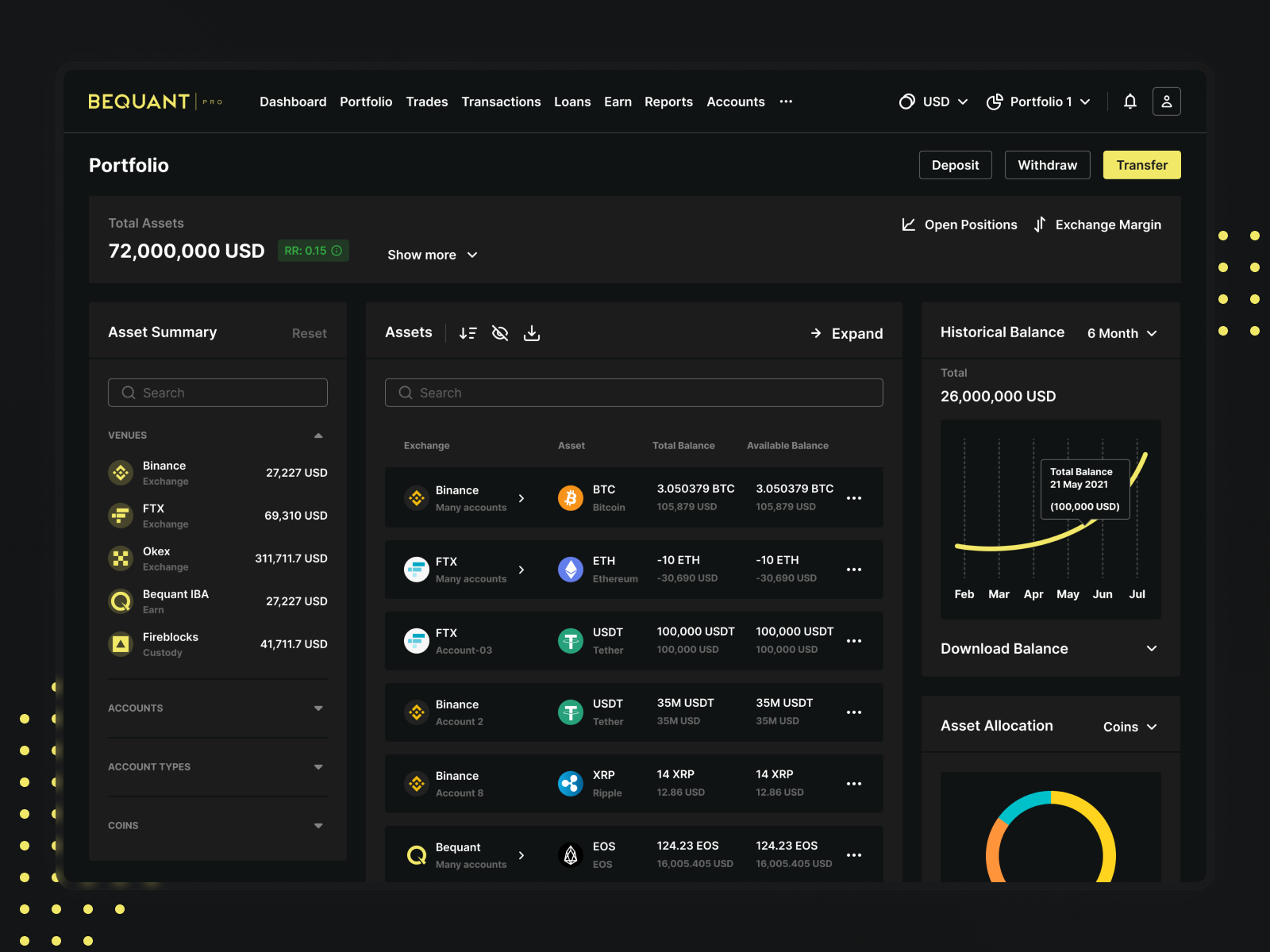Image resolution: width=1270 pixels, height=952 pixels.
Task: Expand the ACCOUNTS filter section
Action: (318, 708)
